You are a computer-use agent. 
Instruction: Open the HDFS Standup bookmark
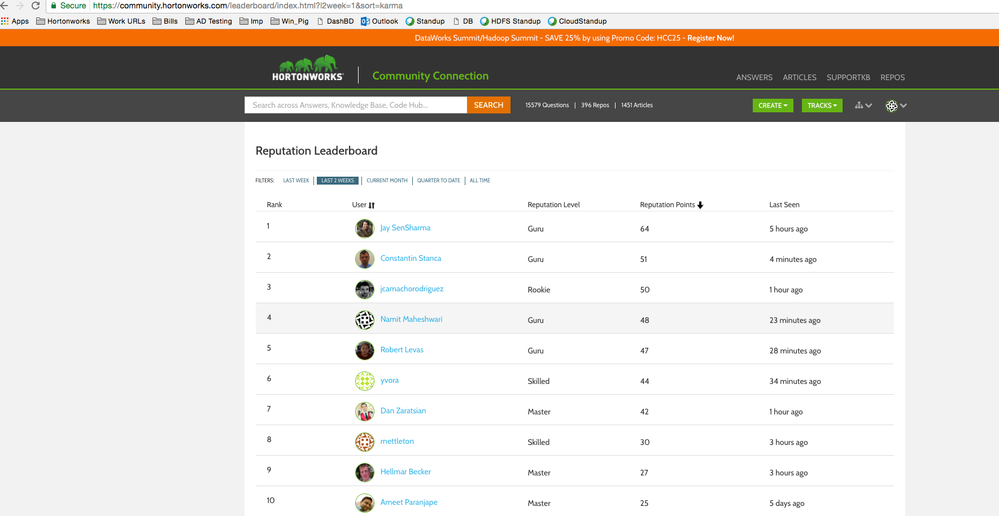pos(510,21)
